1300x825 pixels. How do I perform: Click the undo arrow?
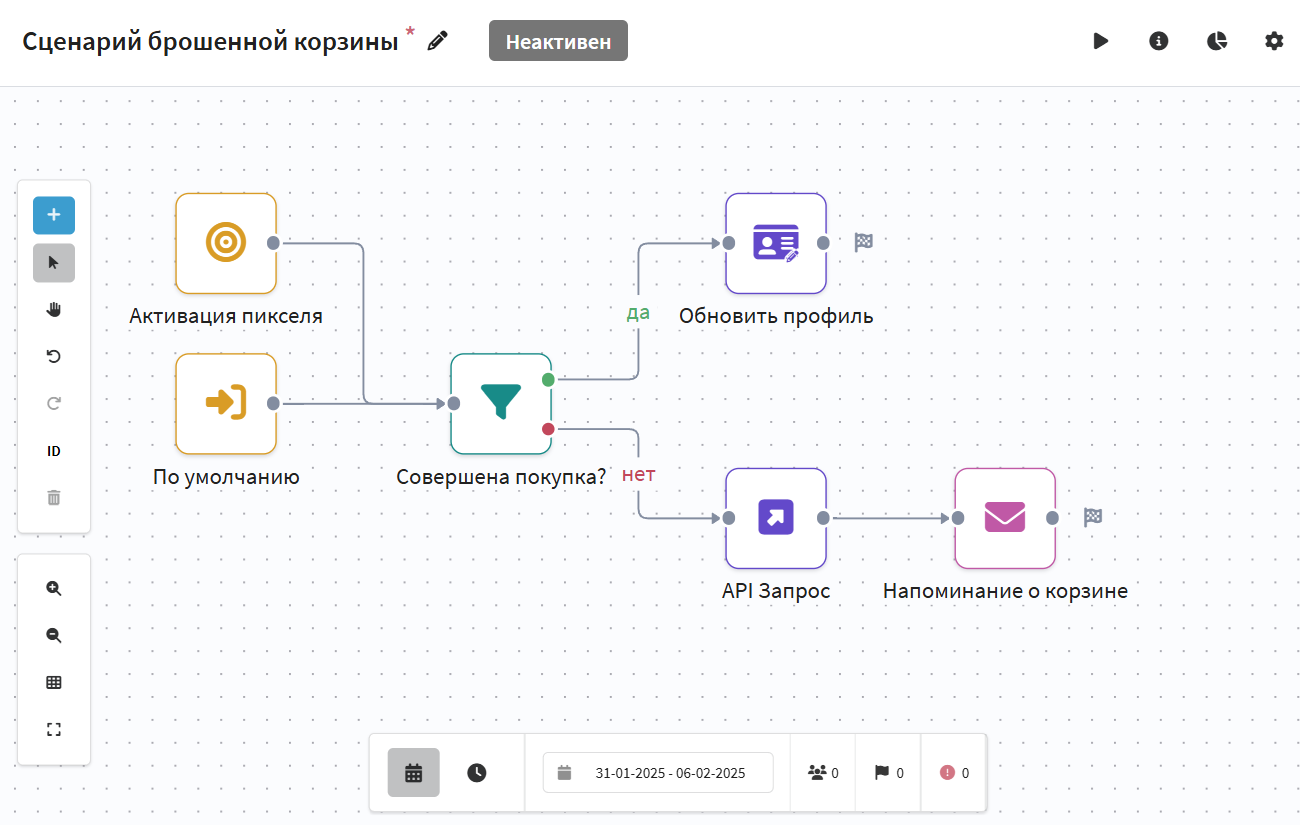(54, 357)
